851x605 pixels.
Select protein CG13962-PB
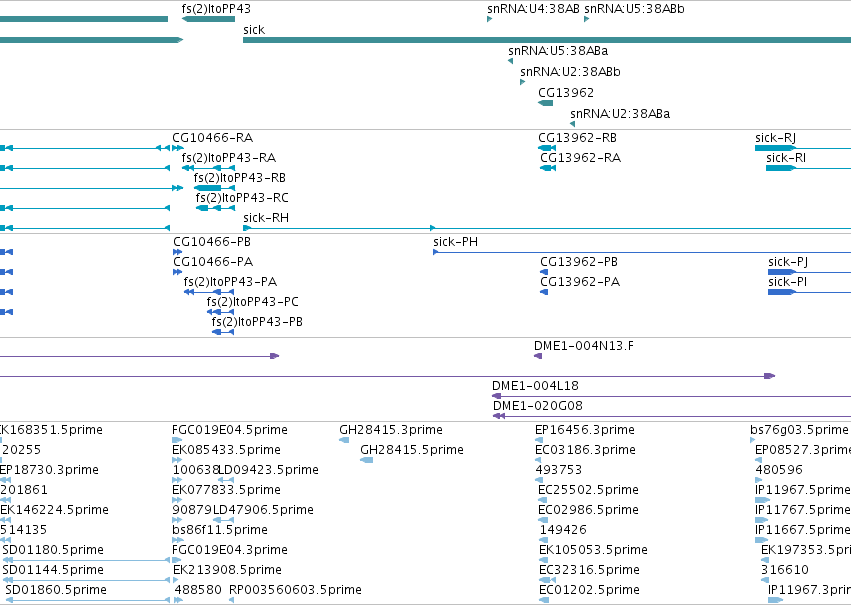579,262
